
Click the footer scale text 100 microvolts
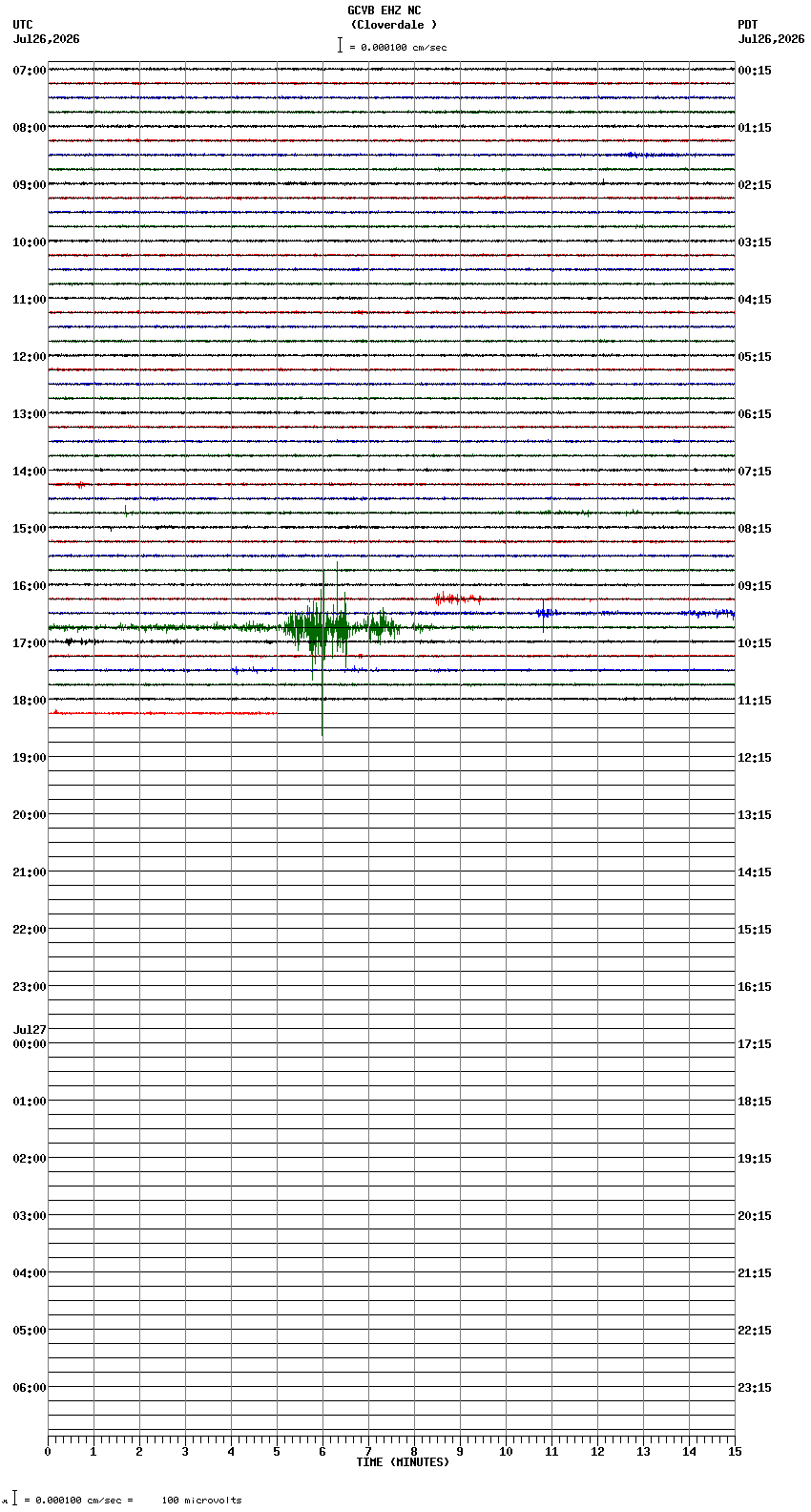point(201,1501)
